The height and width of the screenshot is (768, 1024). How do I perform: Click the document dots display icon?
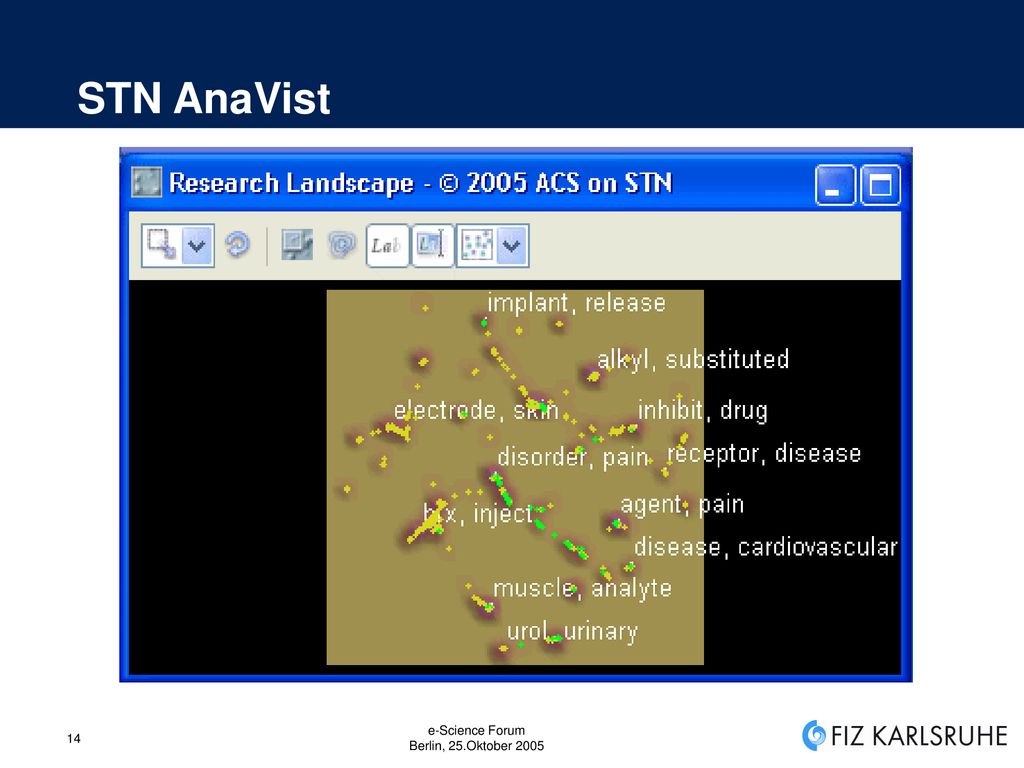click(477, 246)
